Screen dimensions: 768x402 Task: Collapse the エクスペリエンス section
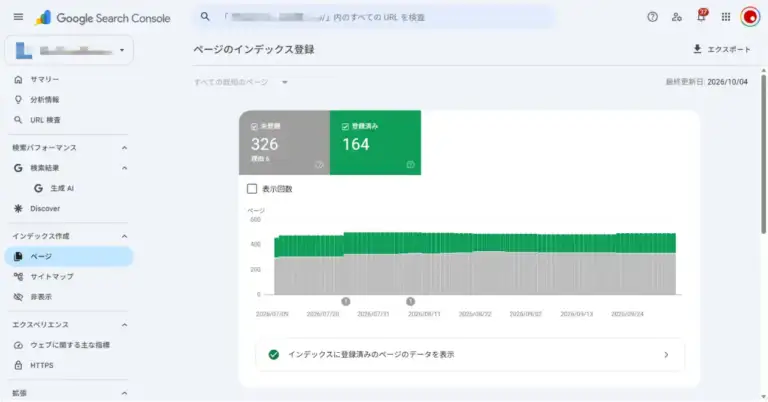(x=124, y=325)
